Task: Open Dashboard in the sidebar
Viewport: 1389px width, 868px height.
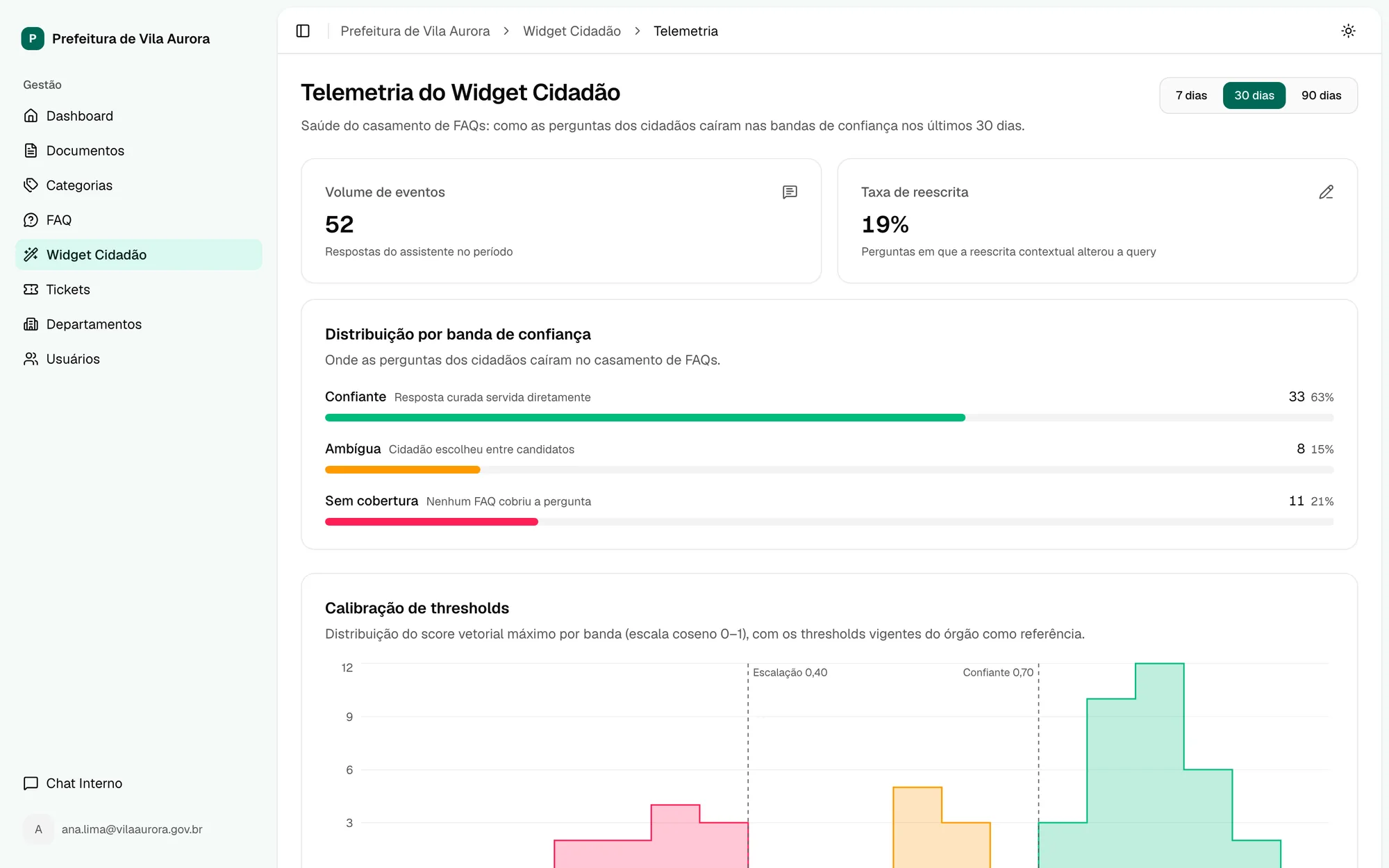Action: (x=139, y=116)
